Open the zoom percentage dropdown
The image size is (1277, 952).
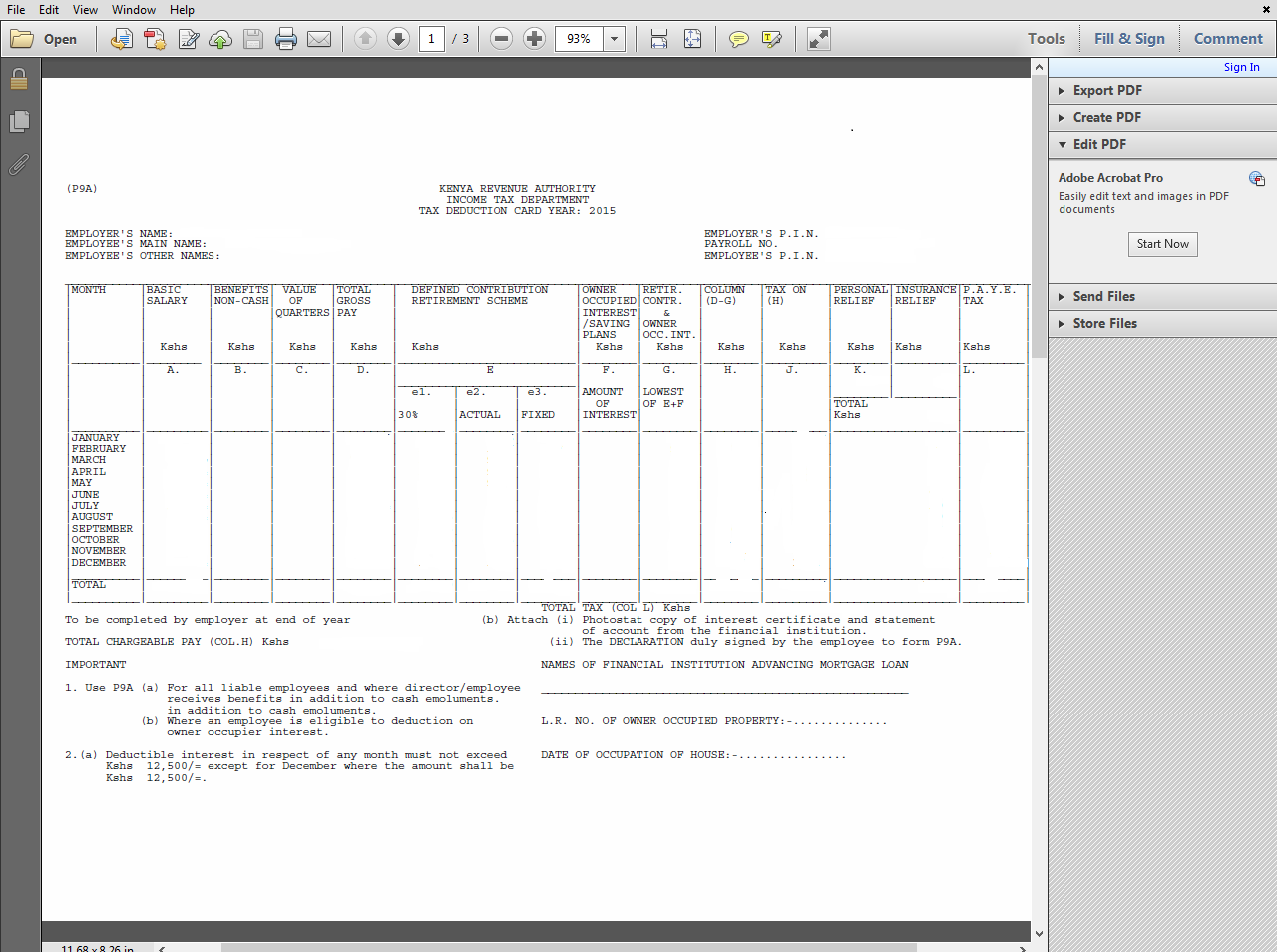[614, 39]
